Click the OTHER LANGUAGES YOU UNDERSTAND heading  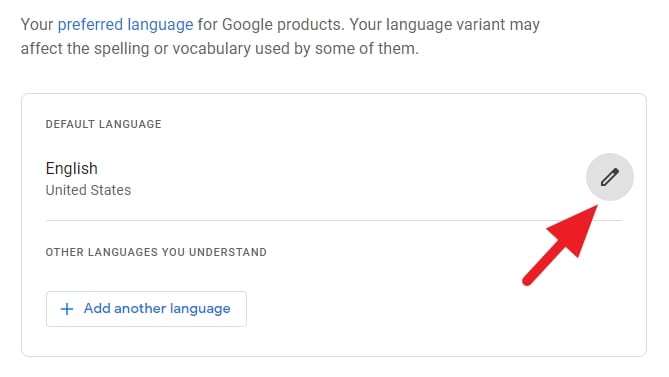156,252
